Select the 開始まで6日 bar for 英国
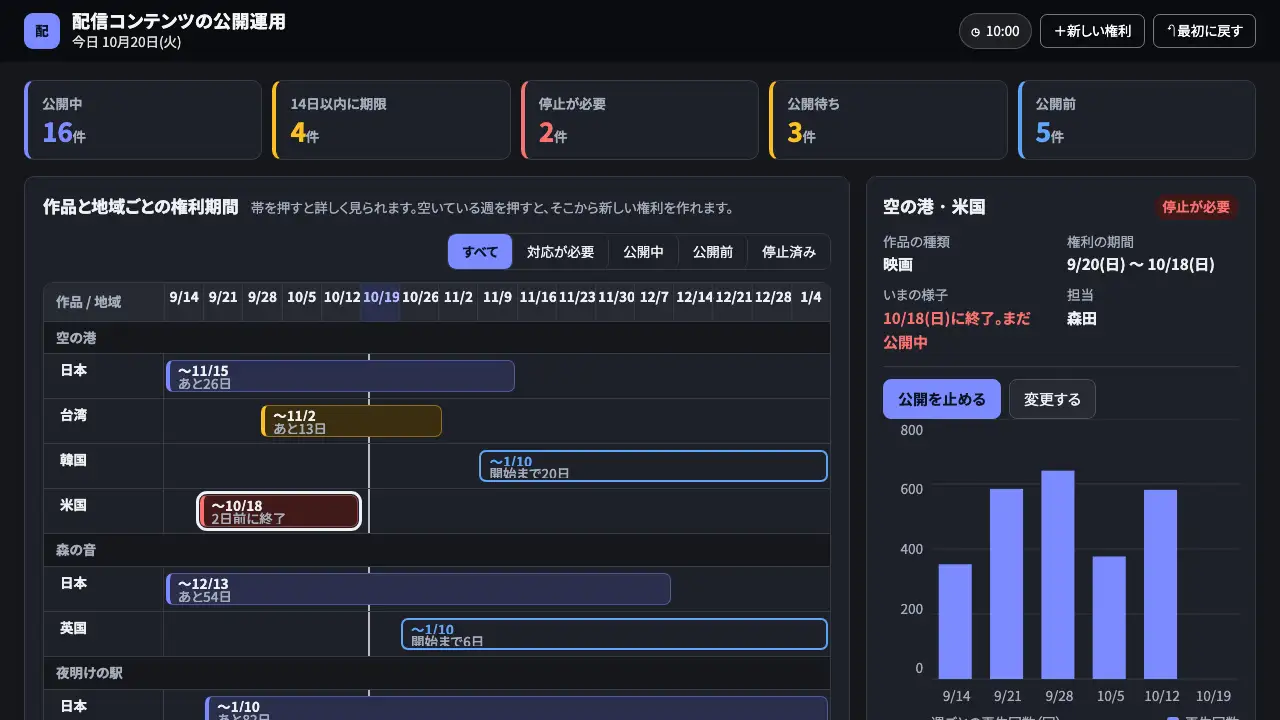Screen dimensions: 1280x720 pos(614,634)
